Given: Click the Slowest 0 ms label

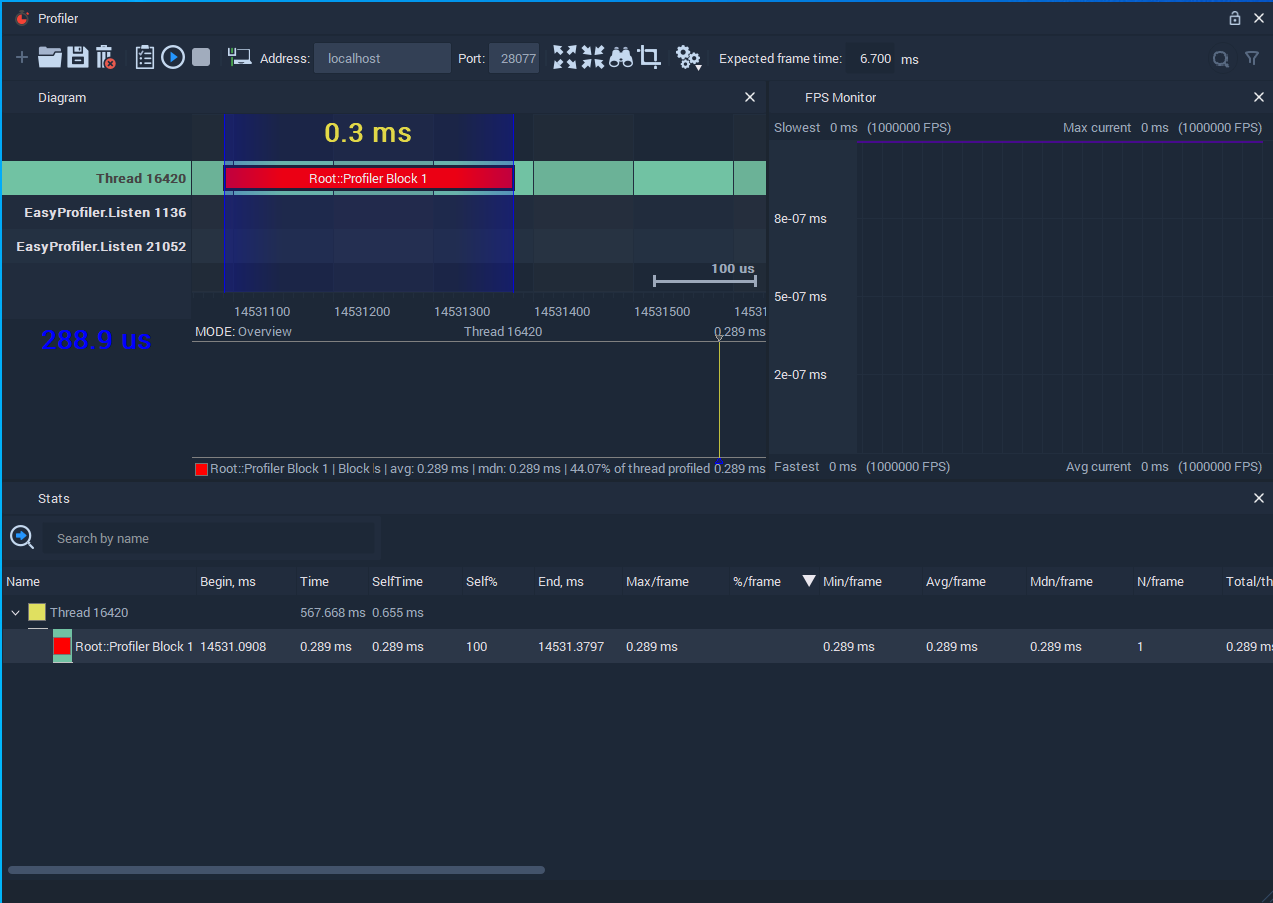Looking at the screenshot, I should (x=816, y=128).
